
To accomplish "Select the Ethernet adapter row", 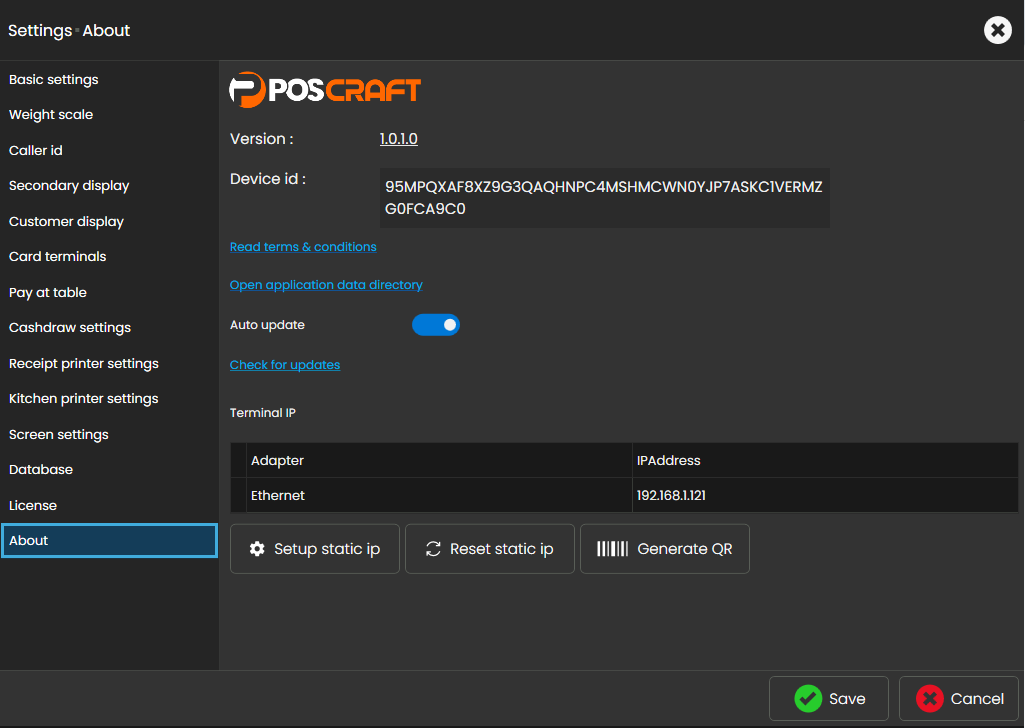I will (x=440, y=496).
